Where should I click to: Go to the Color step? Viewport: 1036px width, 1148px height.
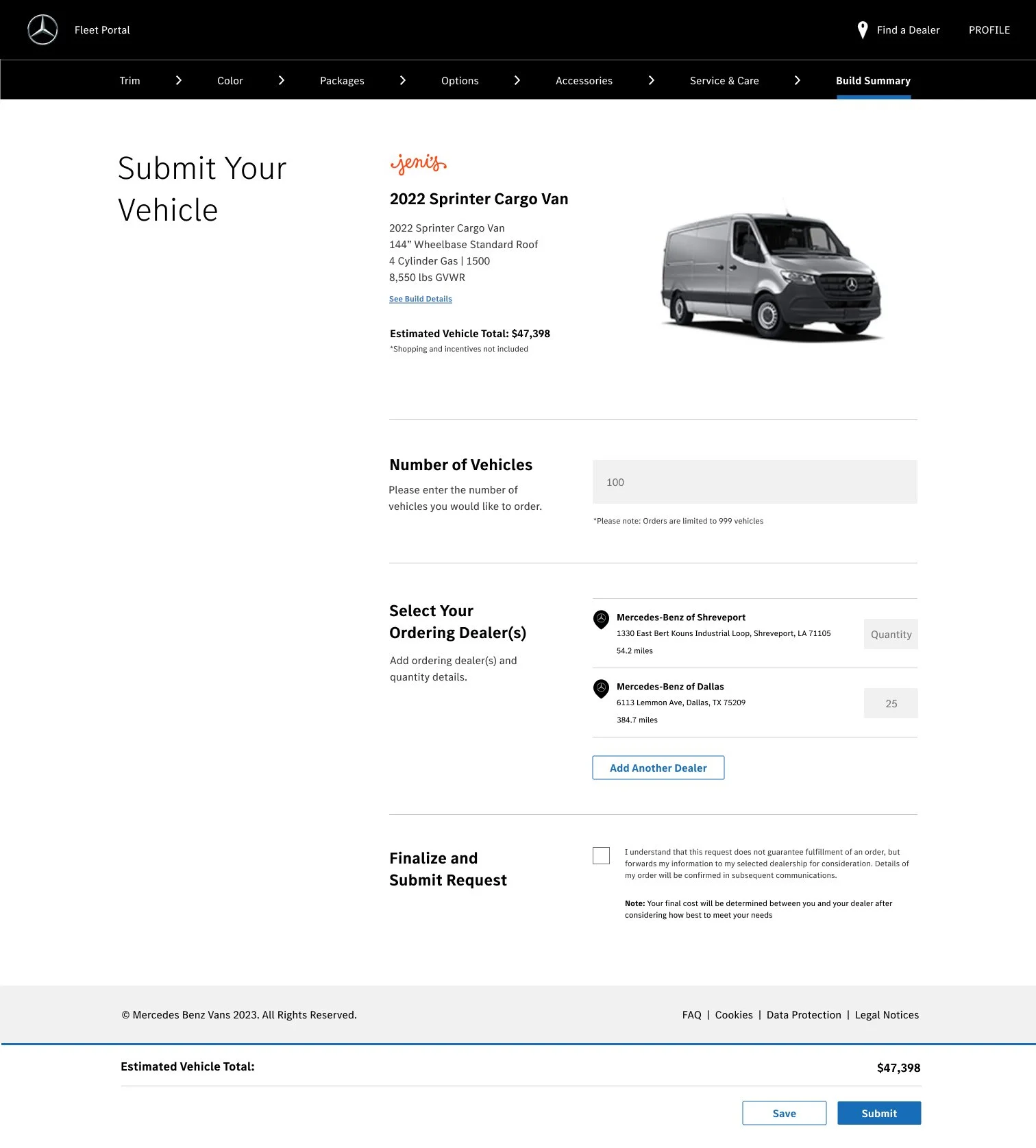pos(230,81)
